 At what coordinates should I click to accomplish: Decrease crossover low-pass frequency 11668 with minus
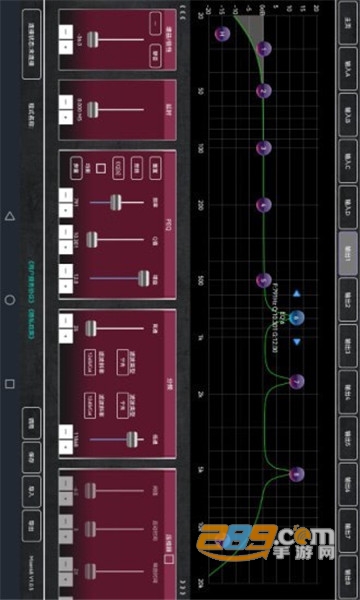coord(66,432)
